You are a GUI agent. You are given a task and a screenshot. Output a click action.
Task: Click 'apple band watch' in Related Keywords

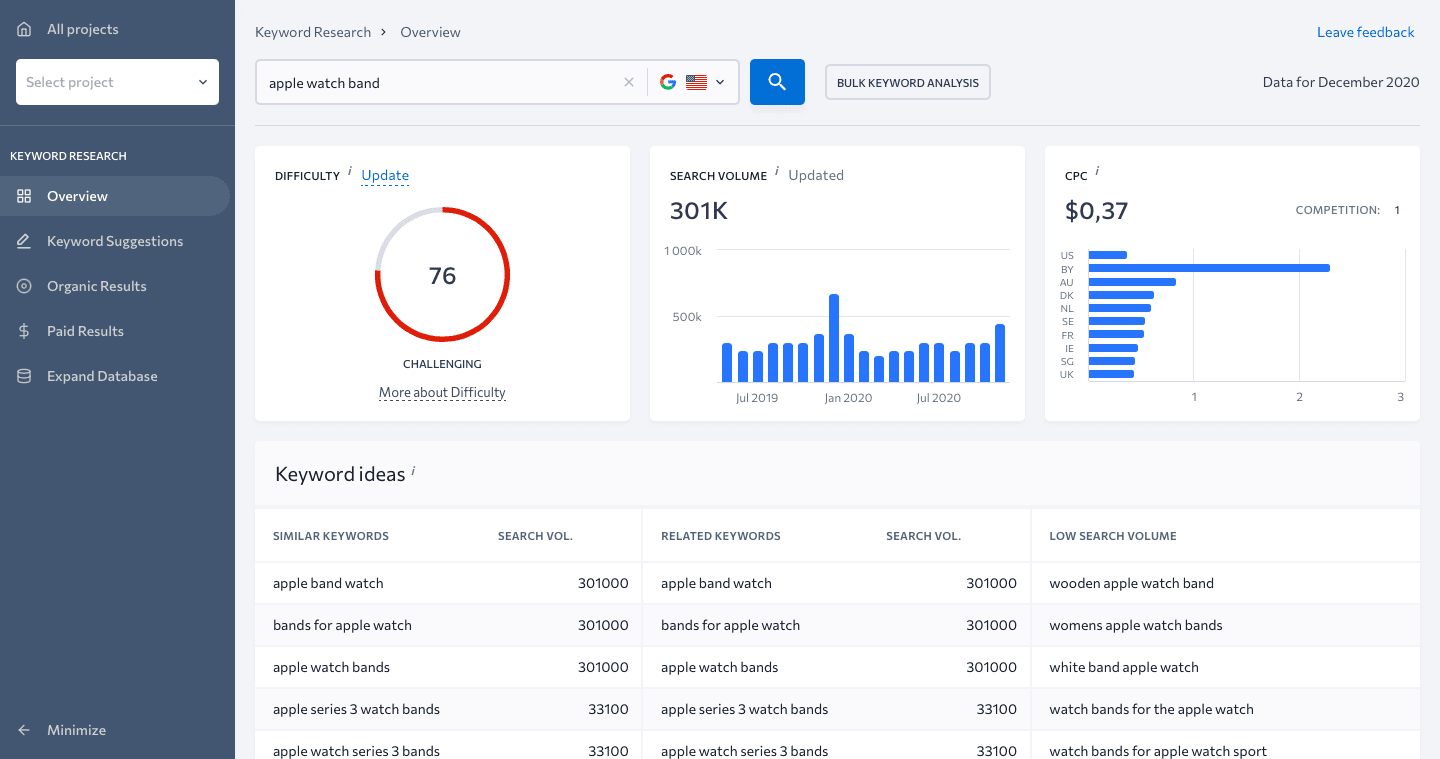(x=716, y=583)
